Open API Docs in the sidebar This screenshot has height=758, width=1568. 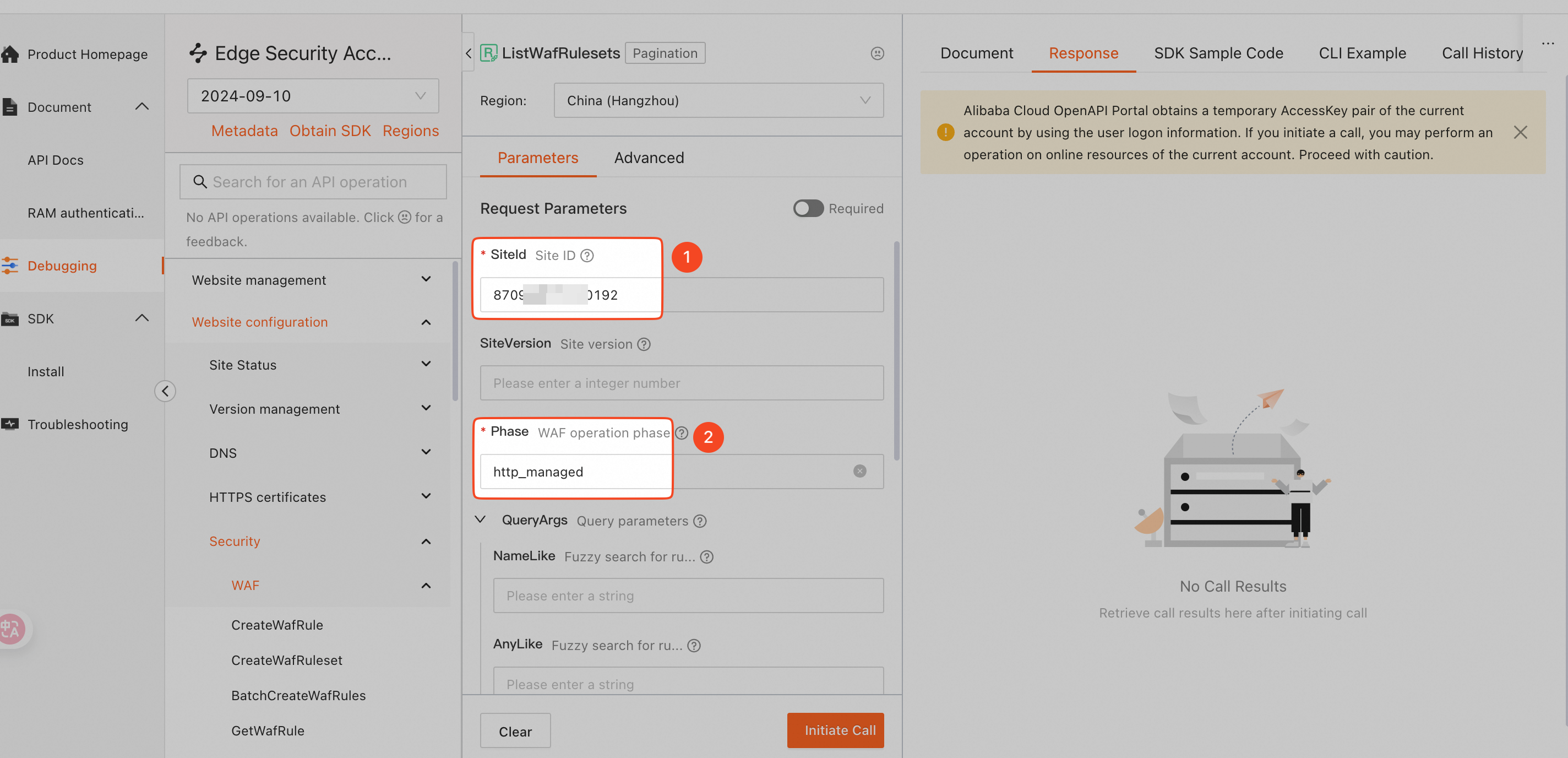56,160
